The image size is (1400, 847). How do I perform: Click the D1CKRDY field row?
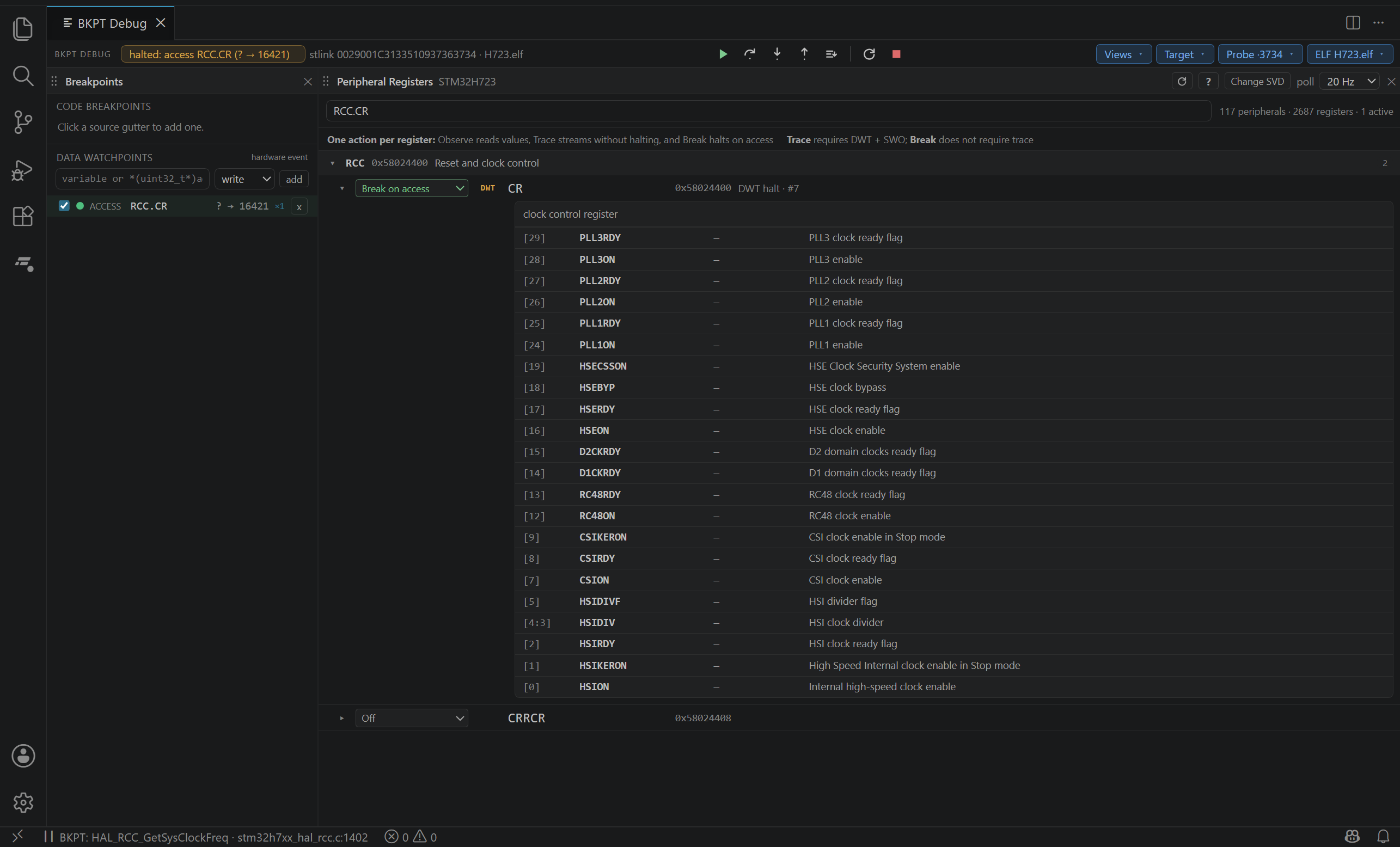pos(953,472)
